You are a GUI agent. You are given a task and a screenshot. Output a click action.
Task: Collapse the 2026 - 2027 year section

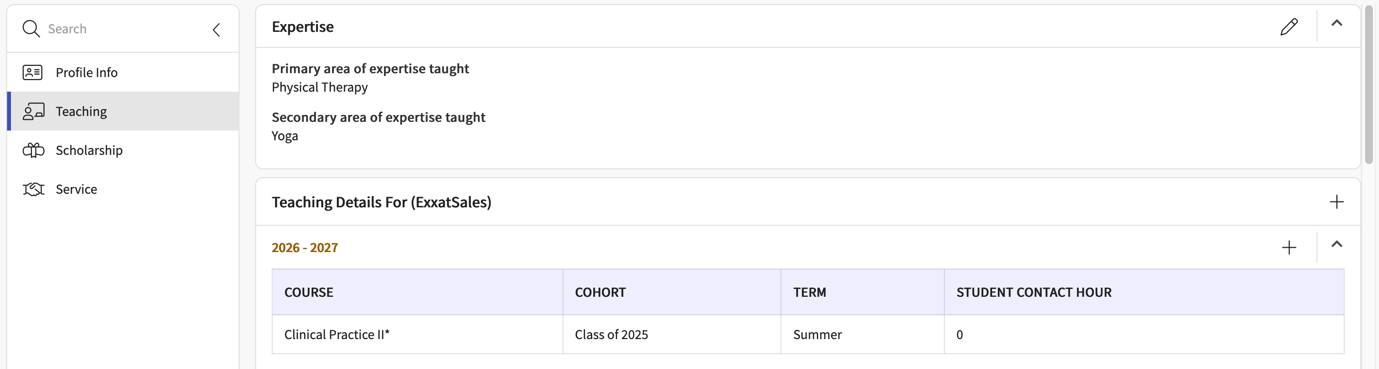click(x=1336, y=244)
